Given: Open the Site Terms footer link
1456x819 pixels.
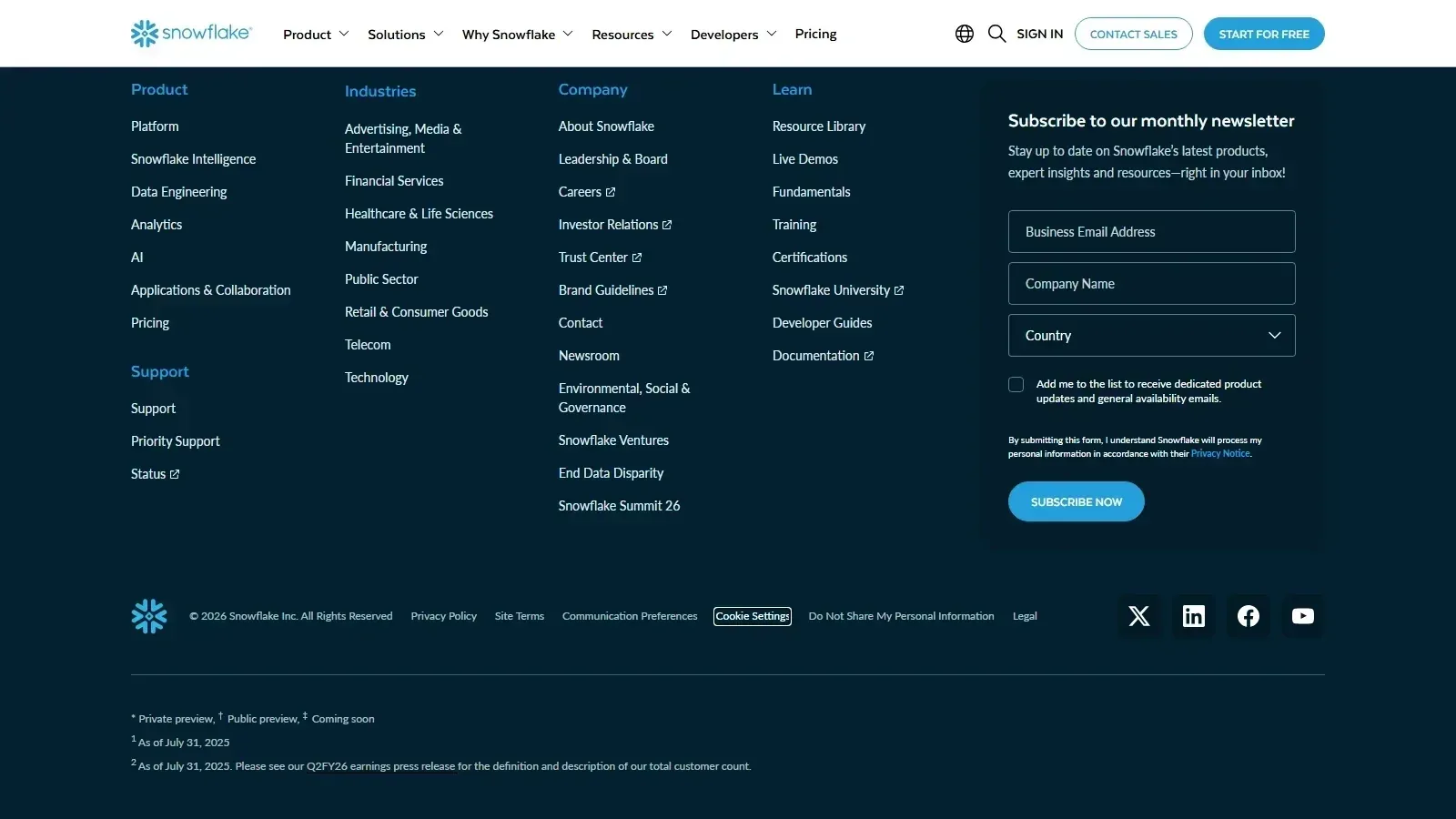Looking at the screenshot, I should [520, 616].
